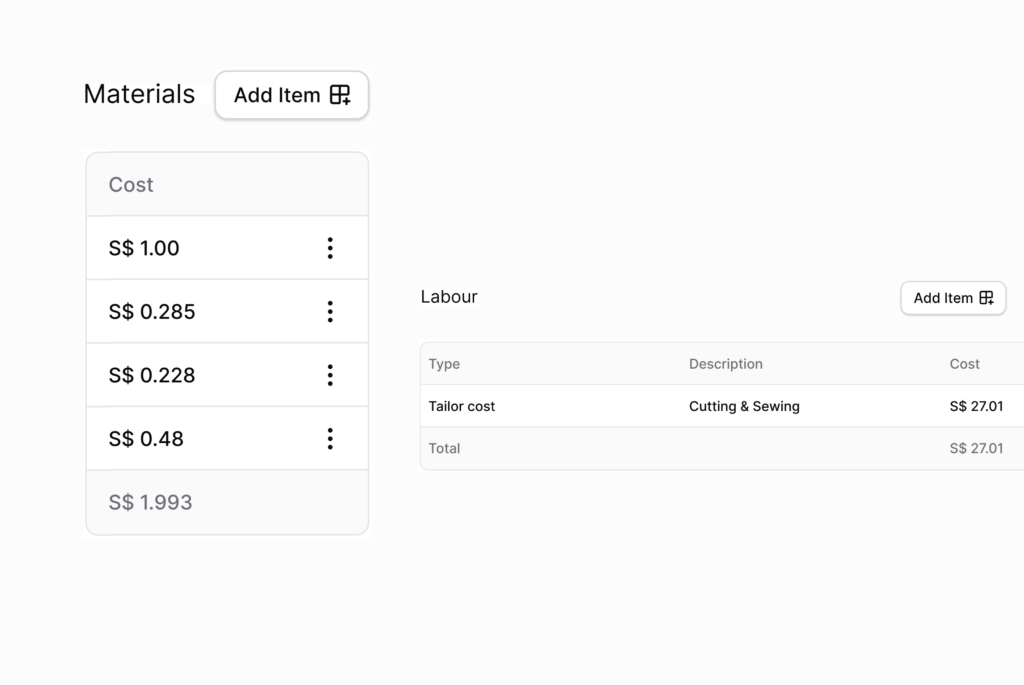Click the Materials Cost column header

click(x=131, y=185)
